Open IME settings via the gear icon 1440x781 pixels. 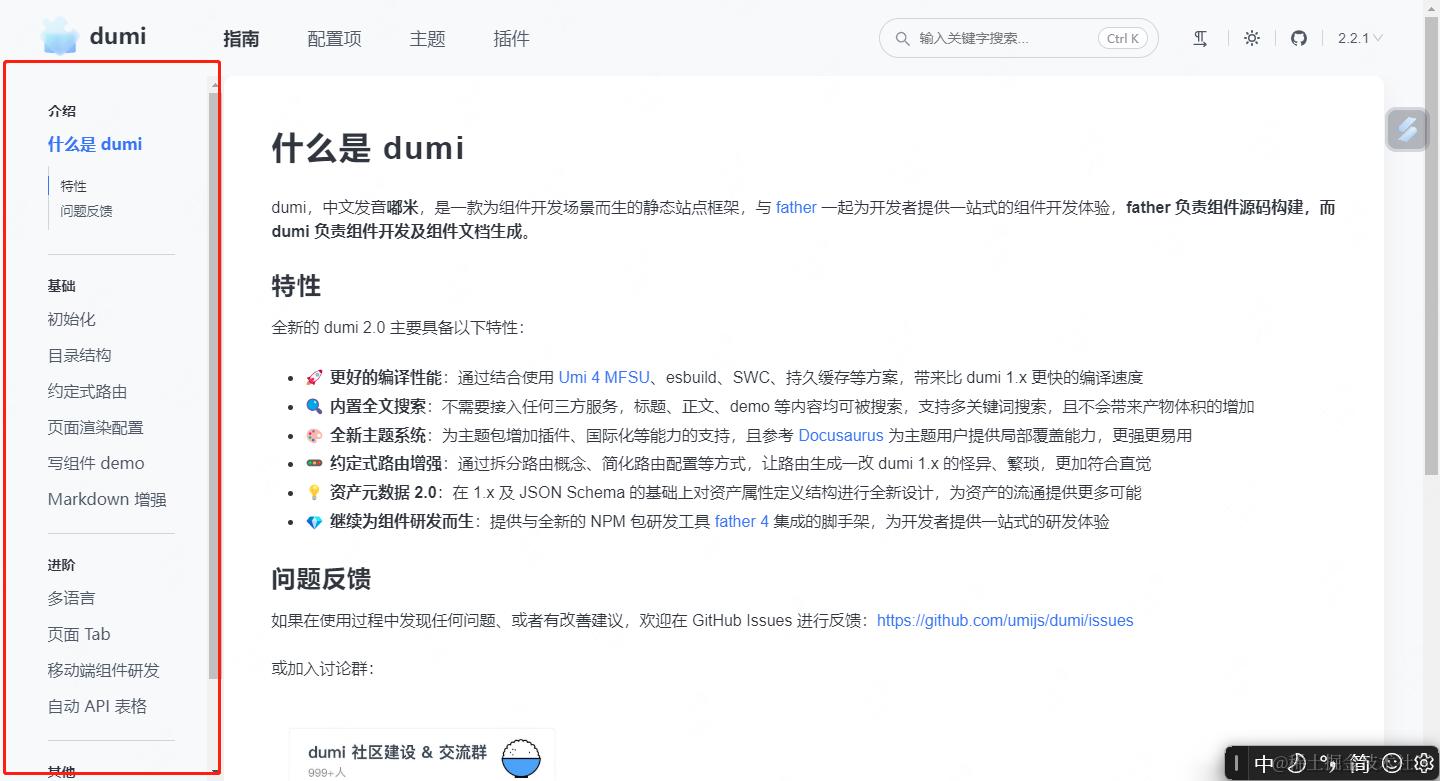click(x=1424, y=762)
